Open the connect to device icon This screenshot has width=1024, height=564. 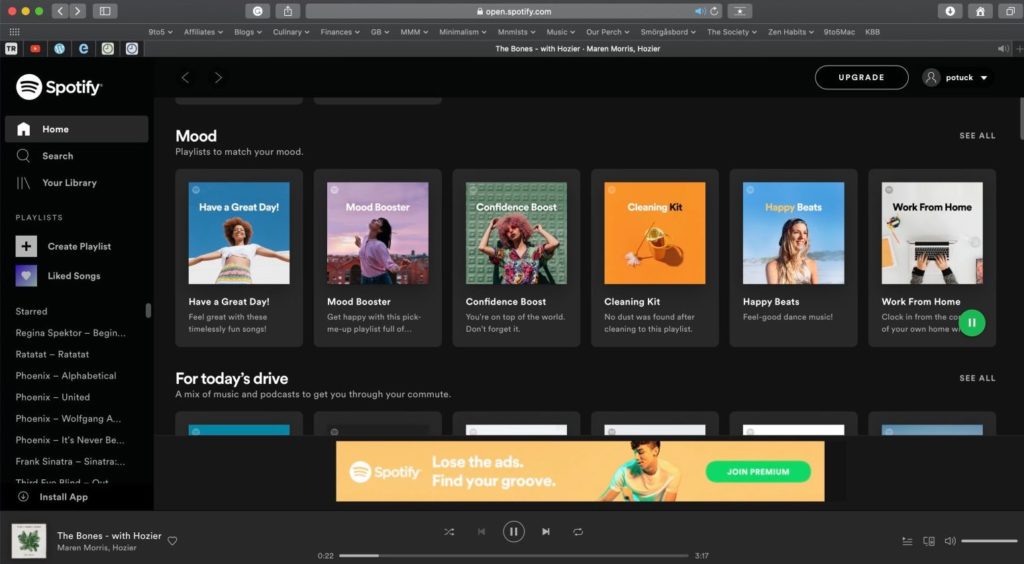point(929,541)
